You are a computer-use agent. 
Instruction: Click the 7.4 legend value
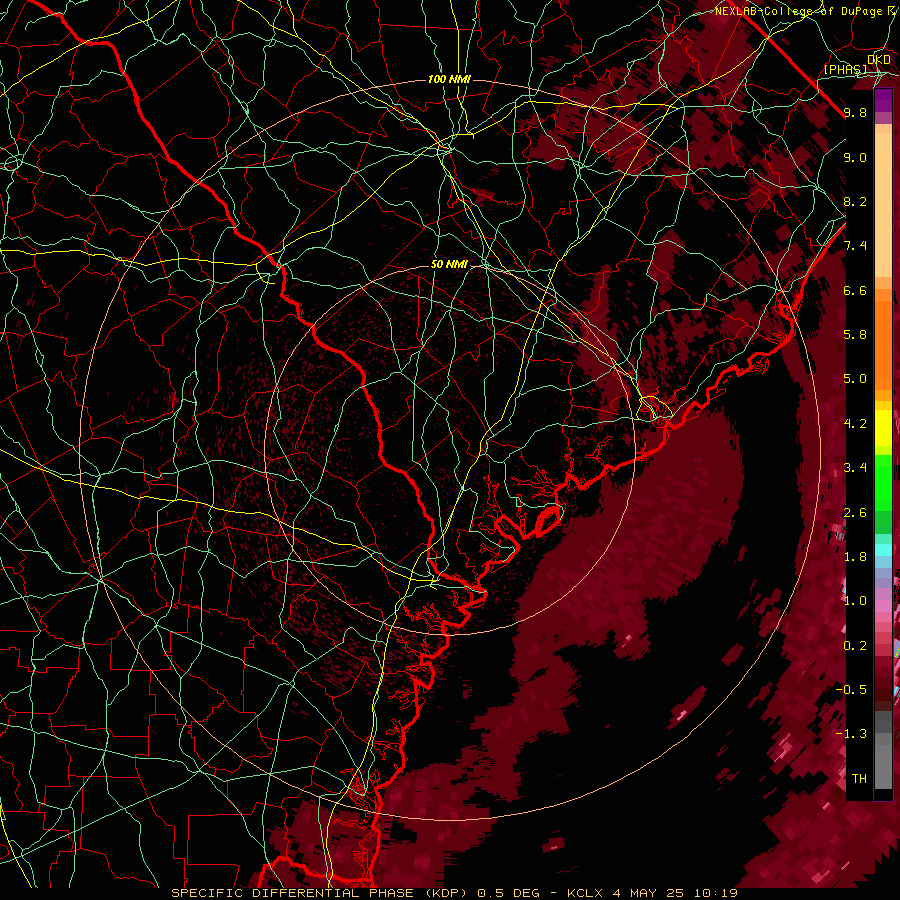(x=855, y=246)
